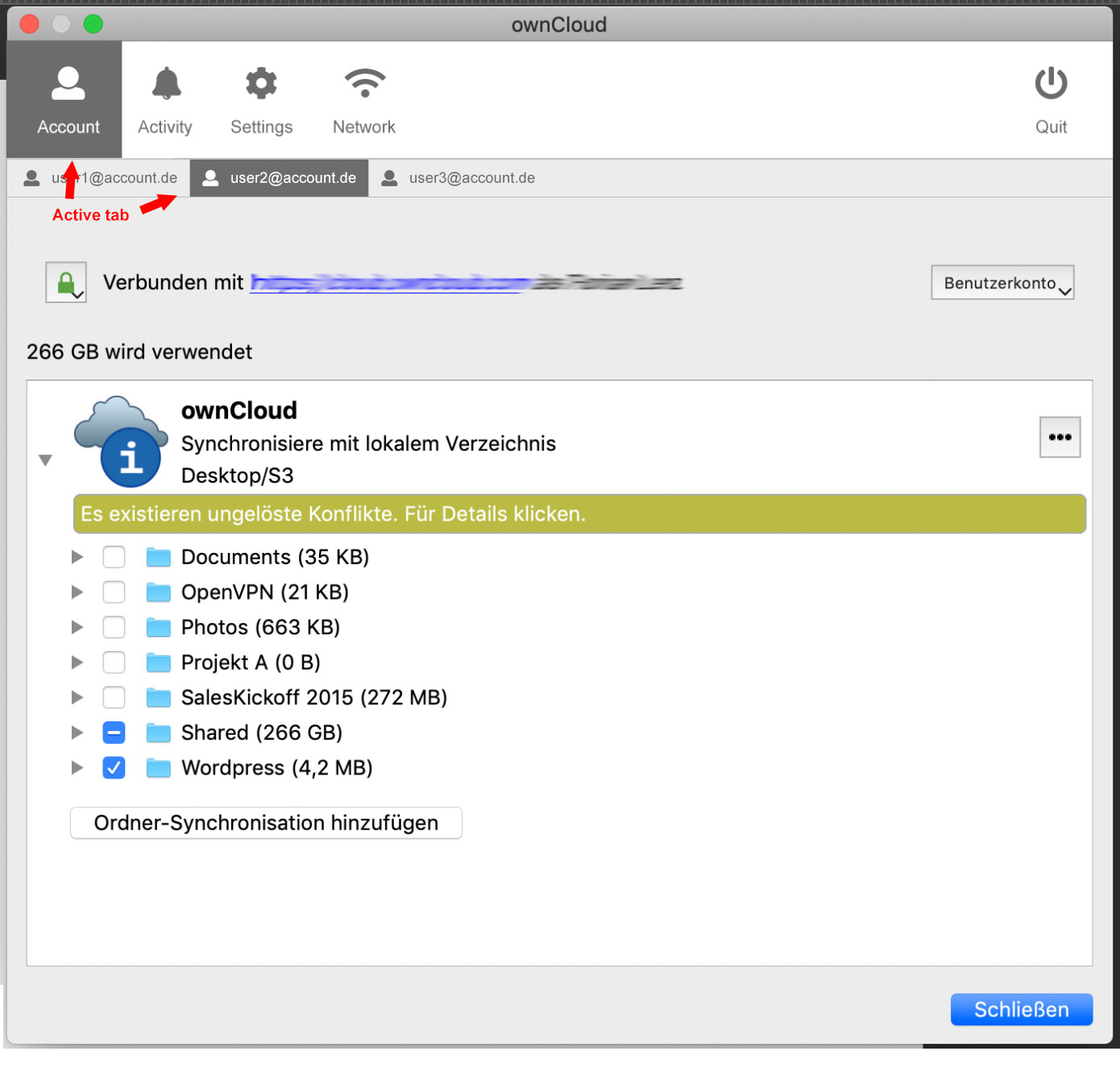Click the green window zoom button
Screen dimensions: 1120x1076
click(x=93, y=23)
